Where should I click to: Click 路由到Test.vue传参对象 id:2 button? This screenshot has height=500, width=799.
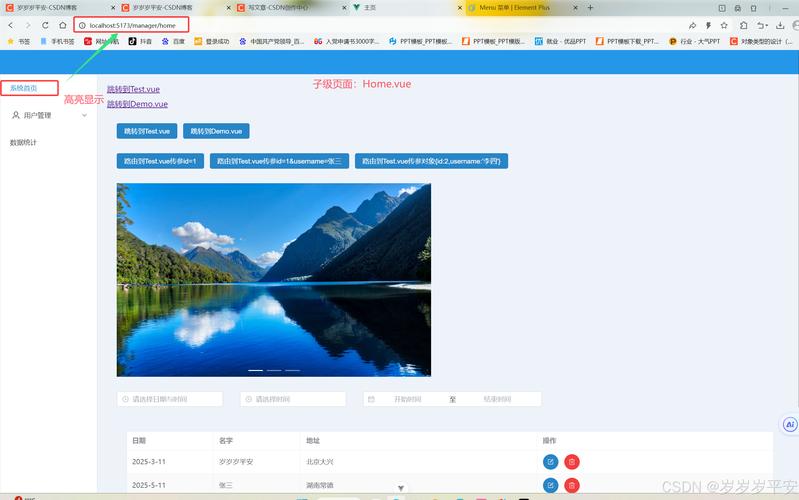pyautogui.click(x=431, y=161)
